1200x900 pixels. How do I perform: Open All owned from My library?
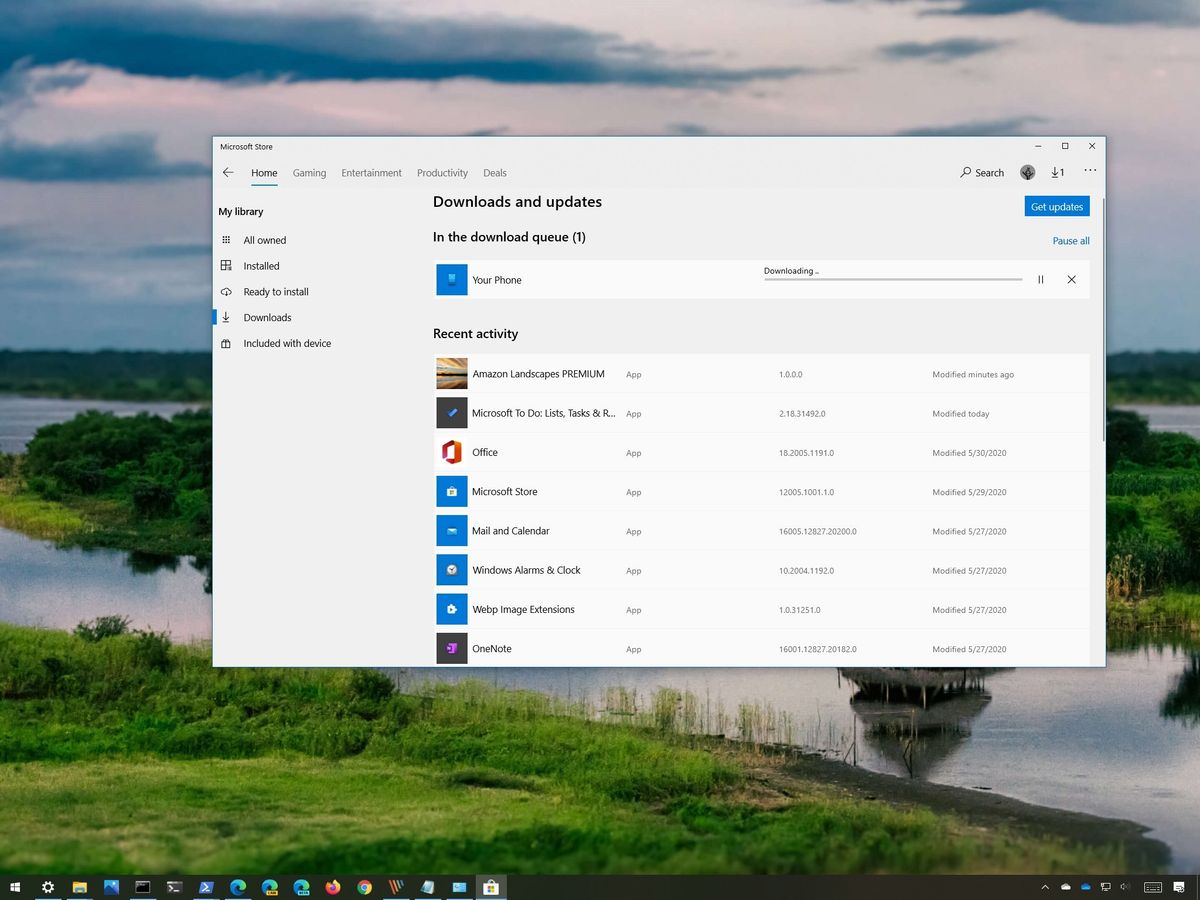[225, 240]
